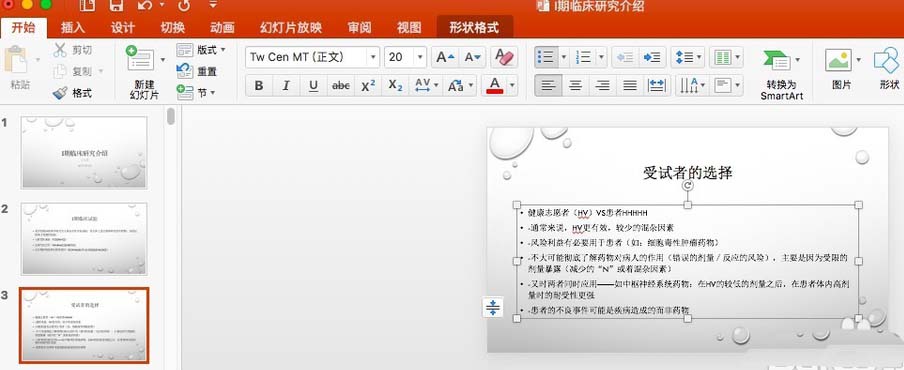The image size is (904, 370).
Task: Click the decrease indent icon
Action: (625, 57)
